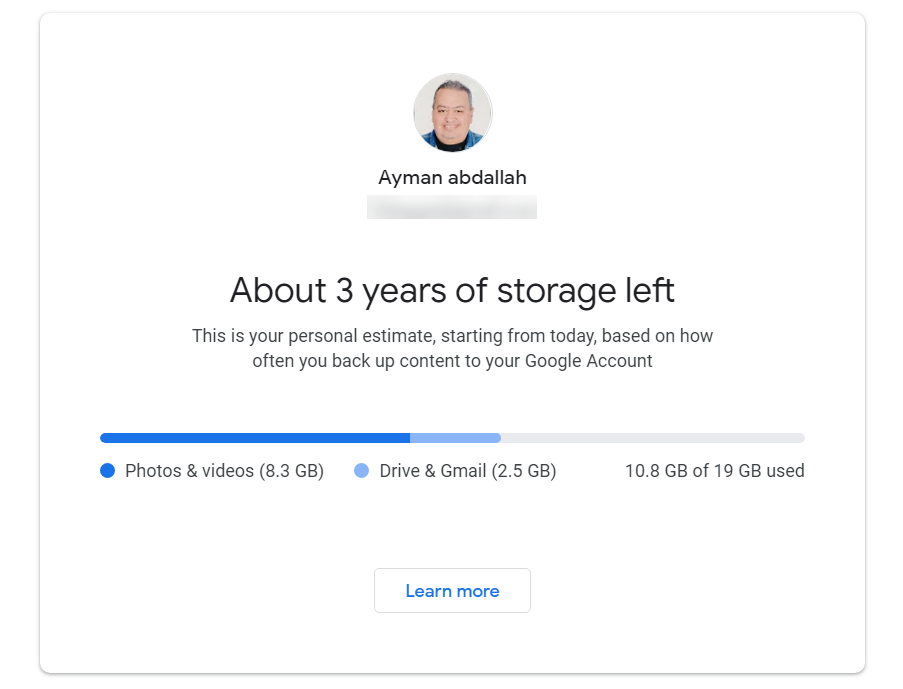Click the light blue segment of the storage bar
The height and width of the screenshot is (689, 903).
point(455,438)
